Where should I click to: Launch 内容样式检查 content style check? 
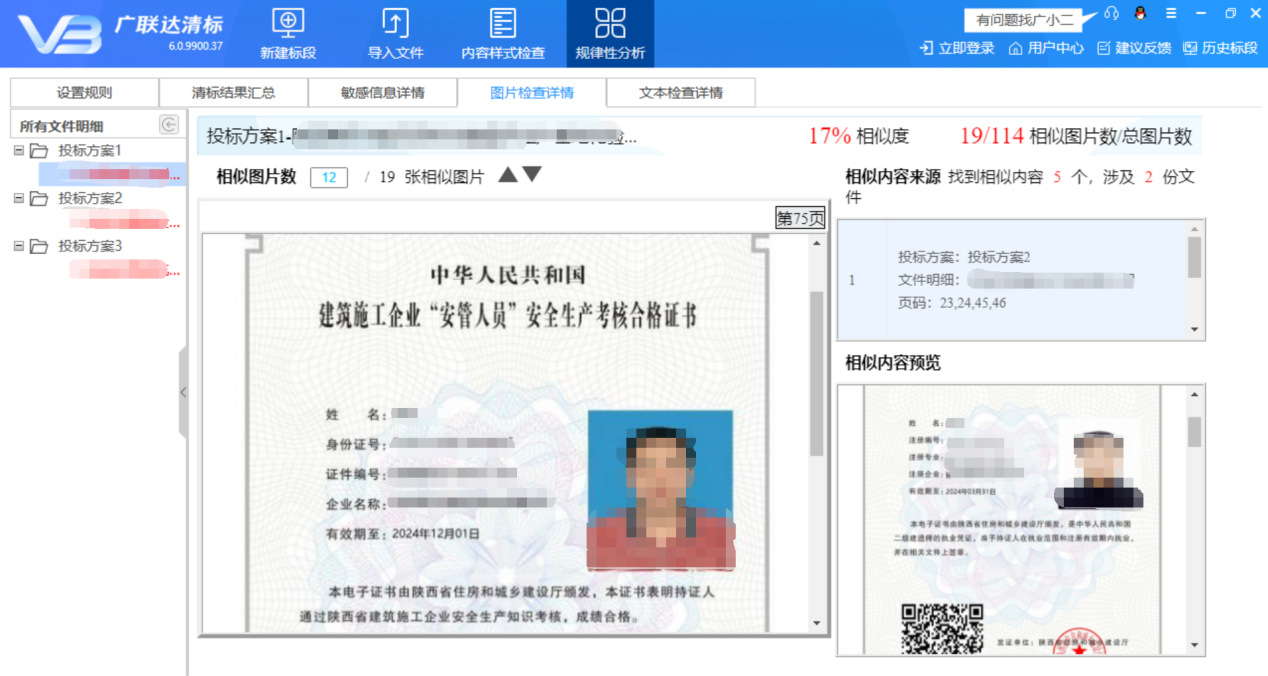pos(503,30)
